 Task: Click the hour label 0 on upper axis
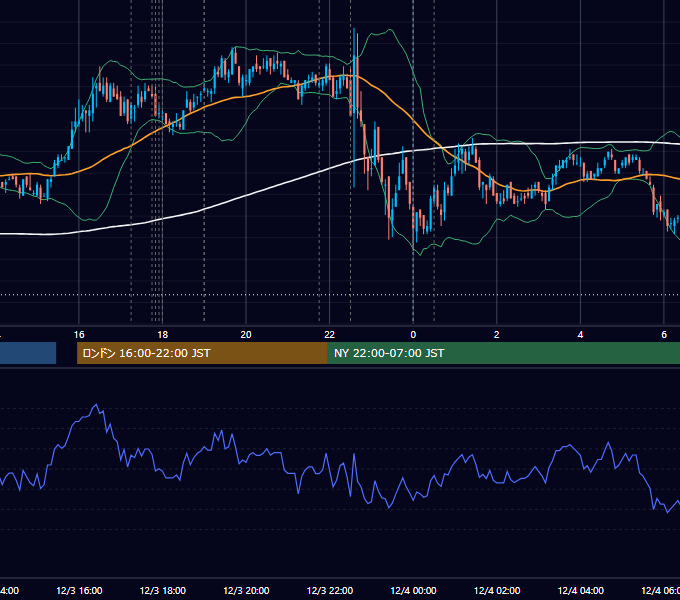[x=413, y=335]
